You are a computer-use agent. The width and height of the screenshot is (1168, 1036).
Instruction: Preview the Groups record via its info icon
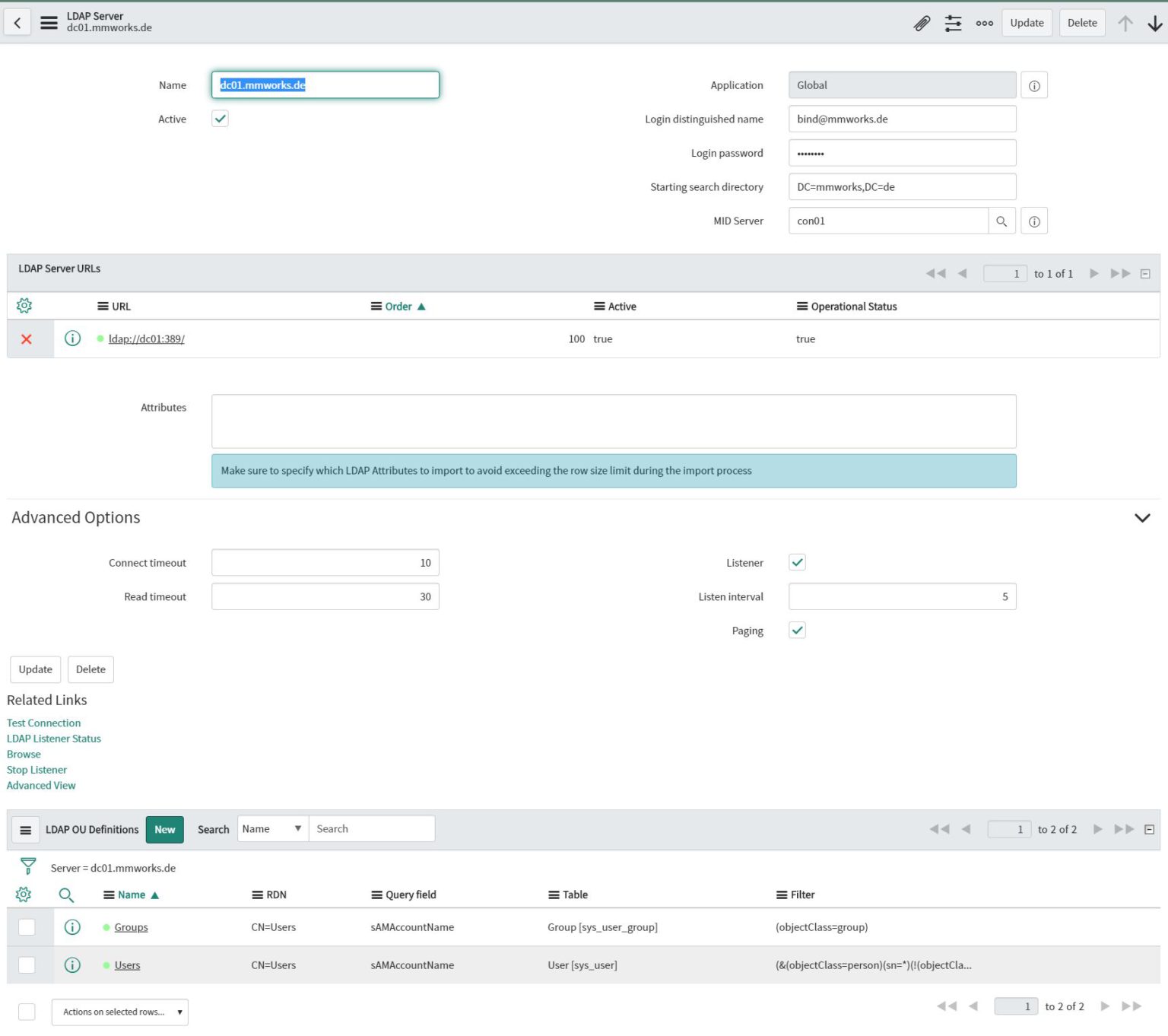(72, 926)
